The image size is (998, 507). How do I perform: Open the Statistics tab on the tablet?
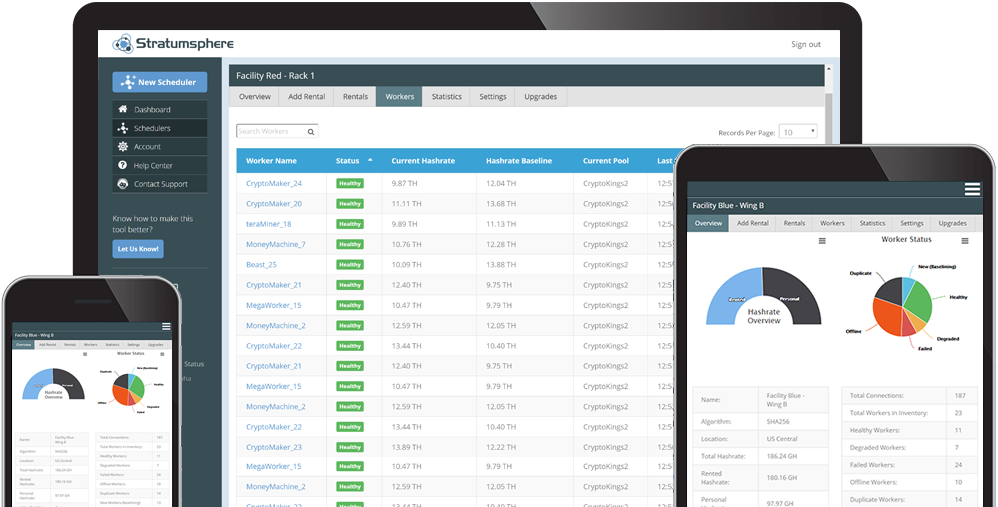[x=872, y=223]
